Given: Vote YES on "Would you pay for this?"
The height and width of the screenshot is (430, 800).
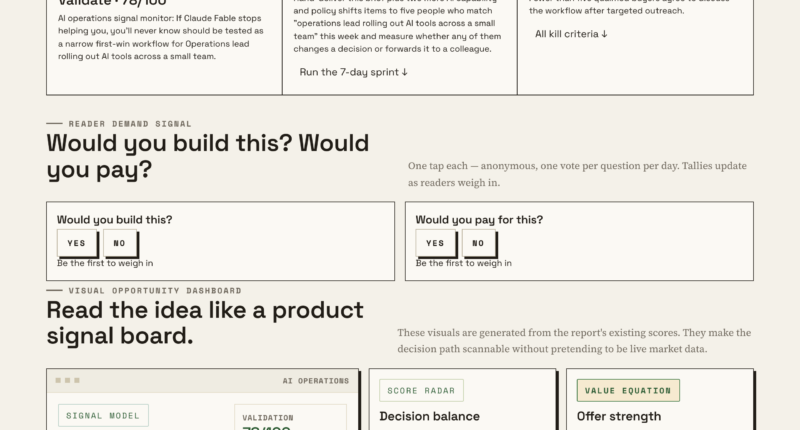Looking at the screenshot, I should [435, 243].
